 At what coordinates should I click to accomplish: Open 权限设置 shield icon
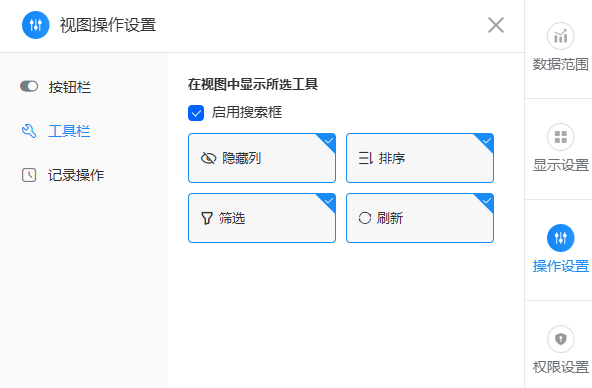[x=561, y=339]
